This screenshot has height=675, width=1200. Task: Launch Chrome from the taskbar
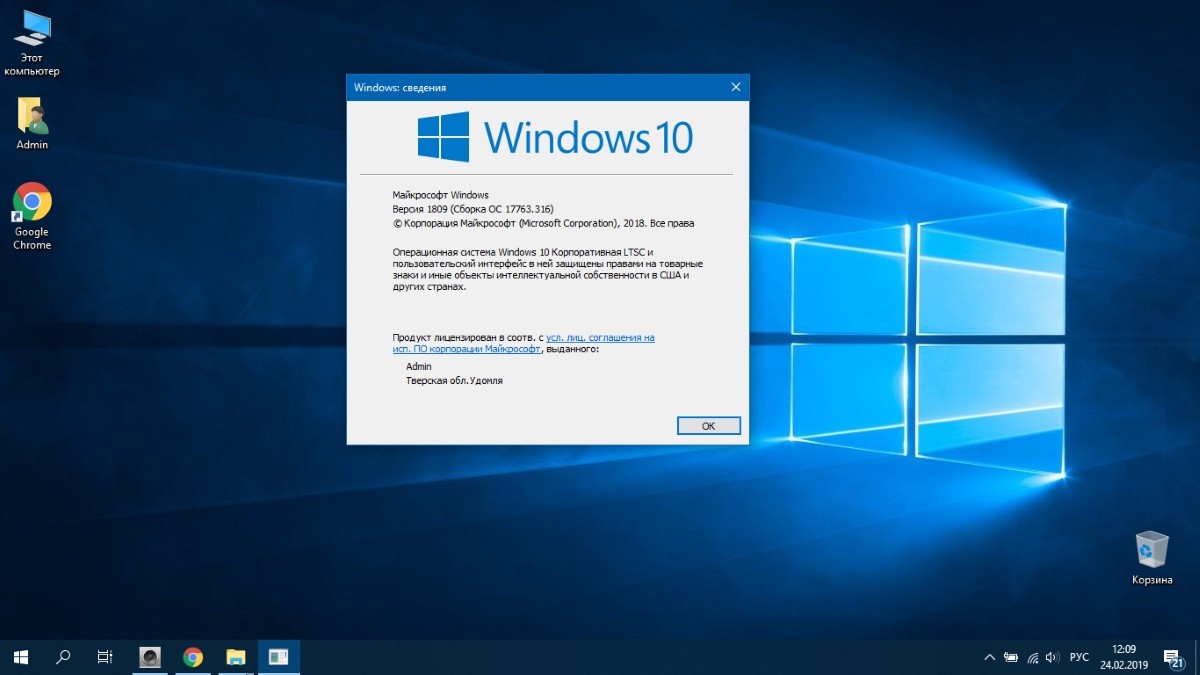pos(193,657)
